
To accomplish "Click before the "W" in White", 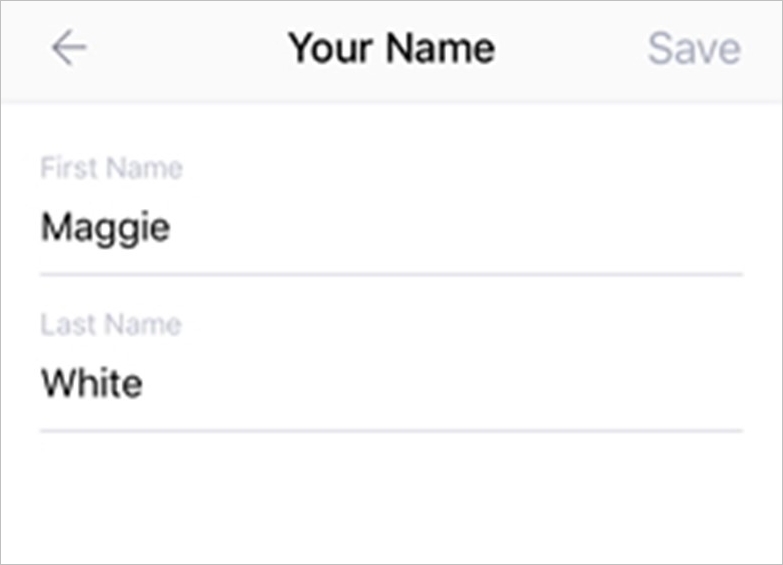I will pos(41,383).
